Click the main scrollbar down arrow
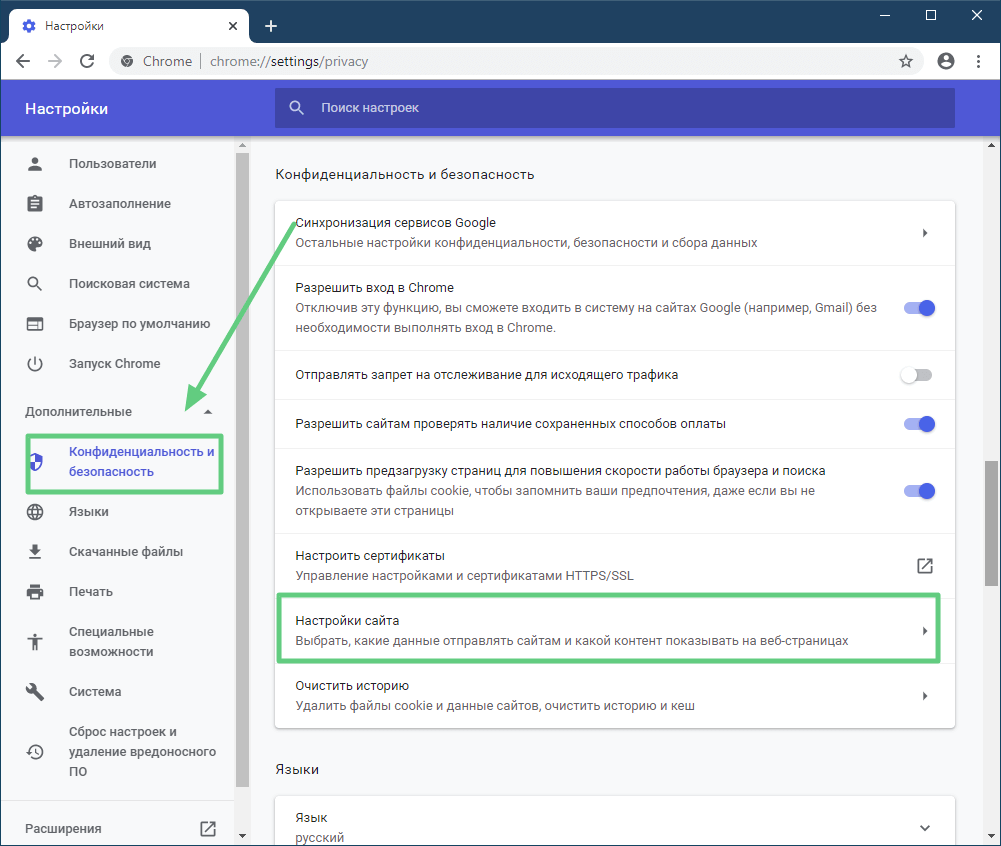 click(991, 836)
